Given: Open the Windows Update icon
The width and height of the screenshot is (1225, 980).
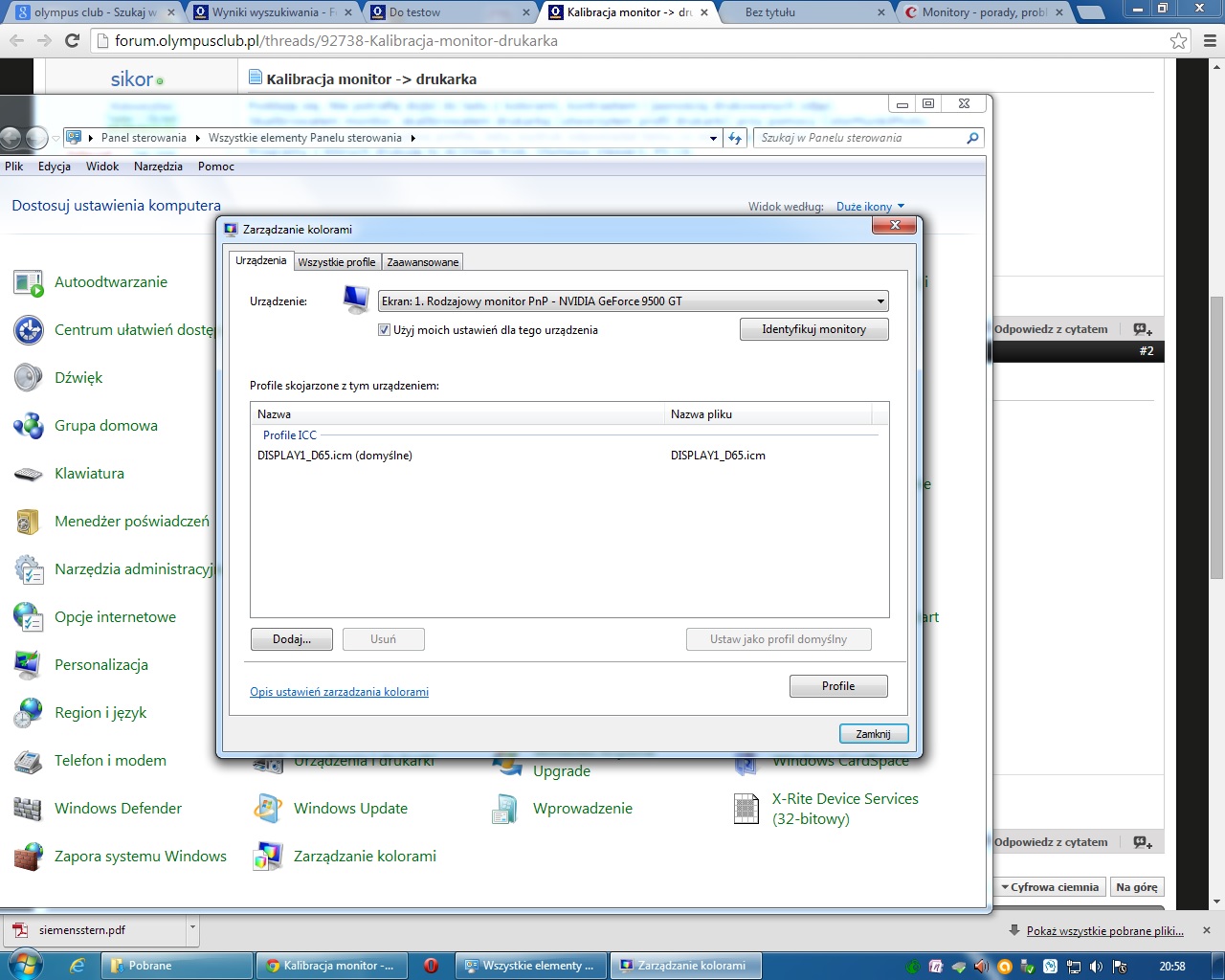Looking at the screenshot, I should [x=268, y=809].
